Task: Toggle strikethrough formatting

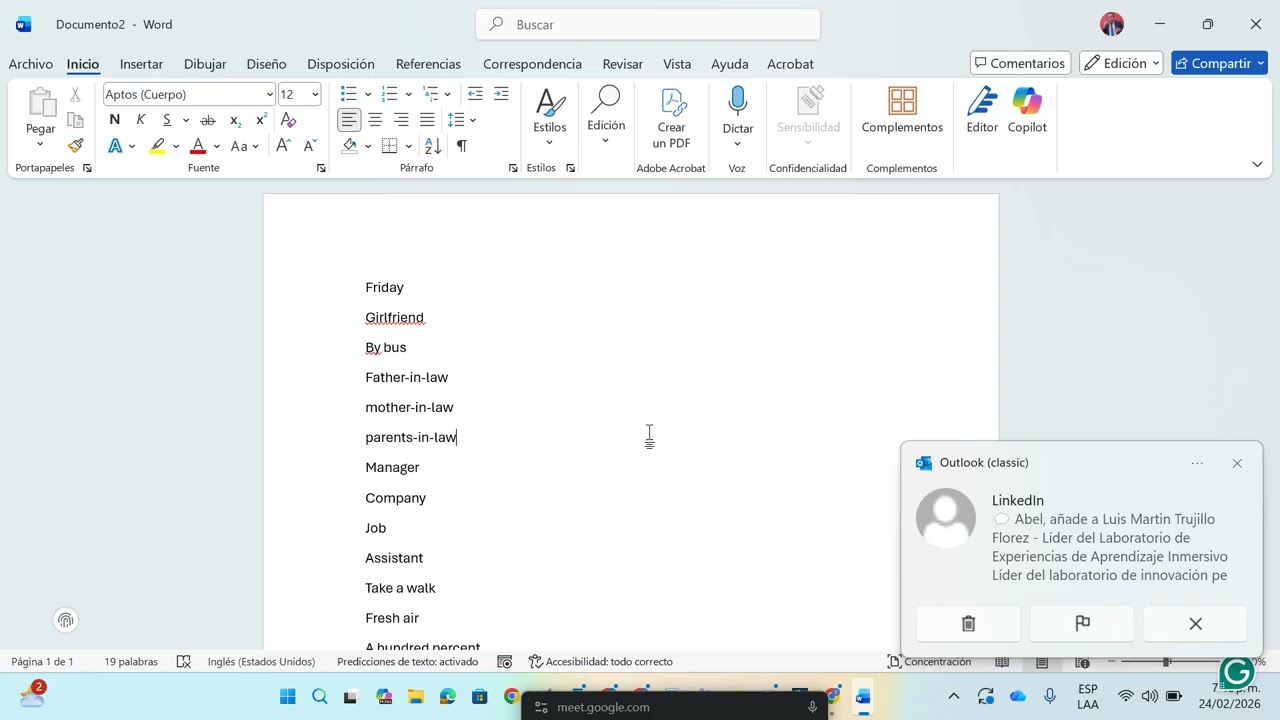Action: click(208, 120)
